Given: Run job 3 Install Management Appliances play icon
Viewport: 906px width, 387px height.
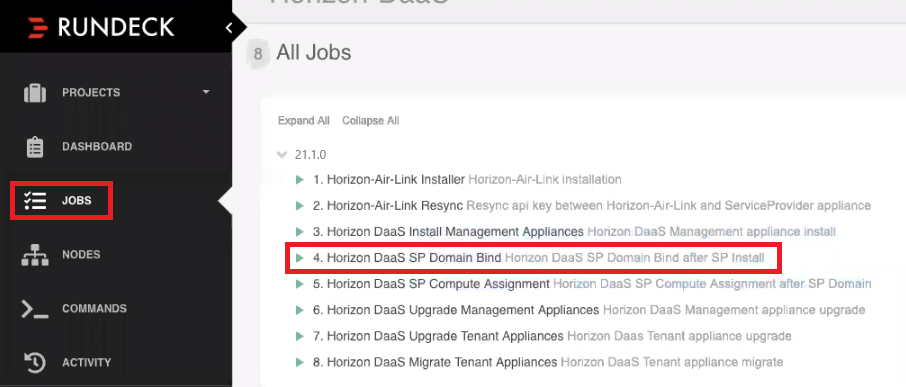Looking at the screenshot, I should point(299,232).
